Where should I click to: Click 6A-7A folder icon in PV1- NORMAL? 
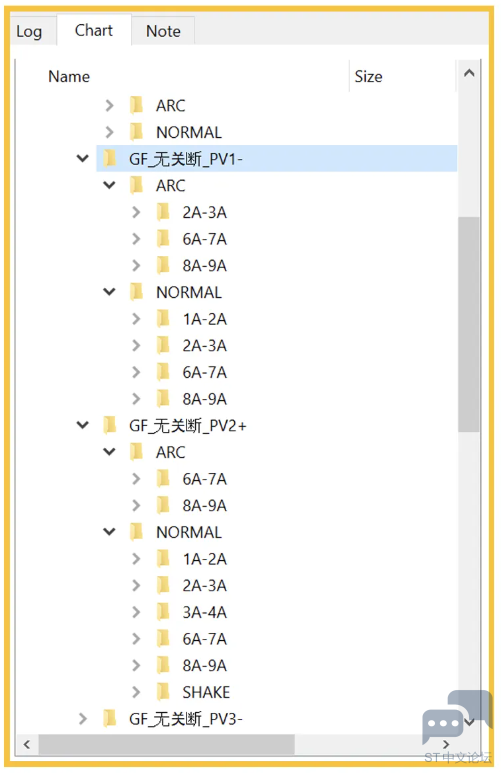coord(163,371)
